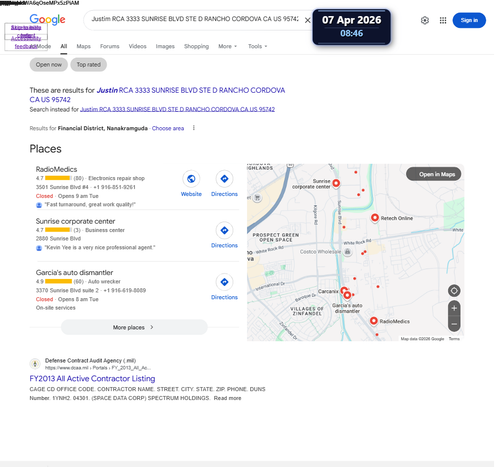Open Sunrise corporate center listing

[x=75, y=221]
